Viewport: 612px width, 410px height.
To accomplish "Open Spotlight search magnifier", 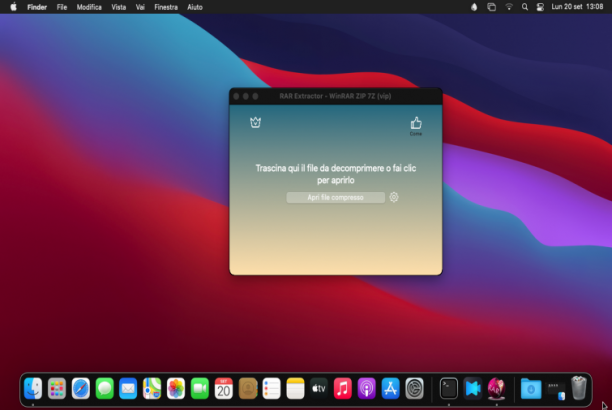I will coord(525,7).
